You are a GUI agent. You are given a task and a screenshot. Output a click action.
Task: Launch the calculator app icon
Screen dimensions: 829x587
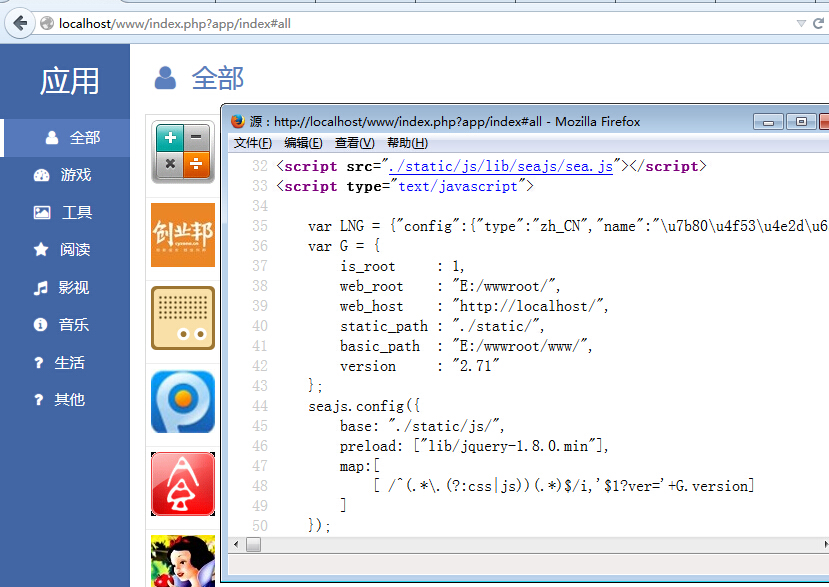point(182,152)
